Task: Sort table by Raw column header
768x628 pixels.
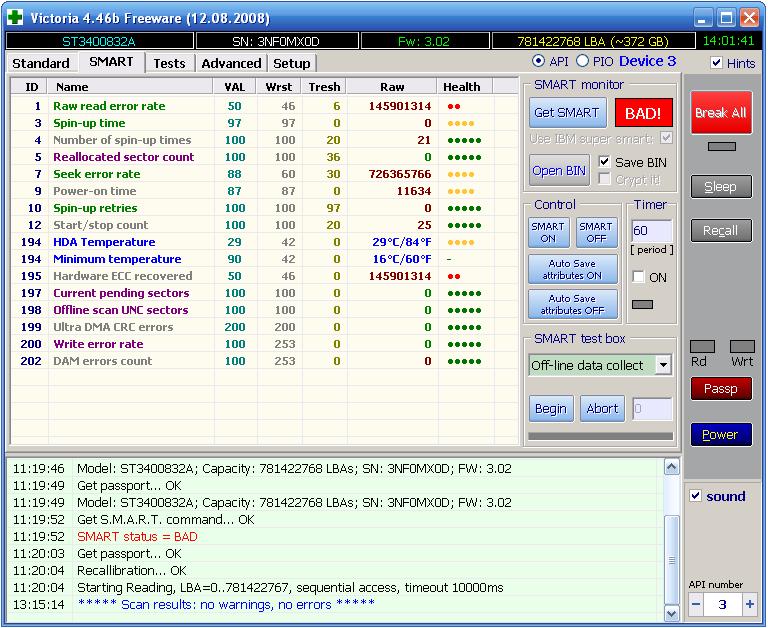Action: [392, 87]
